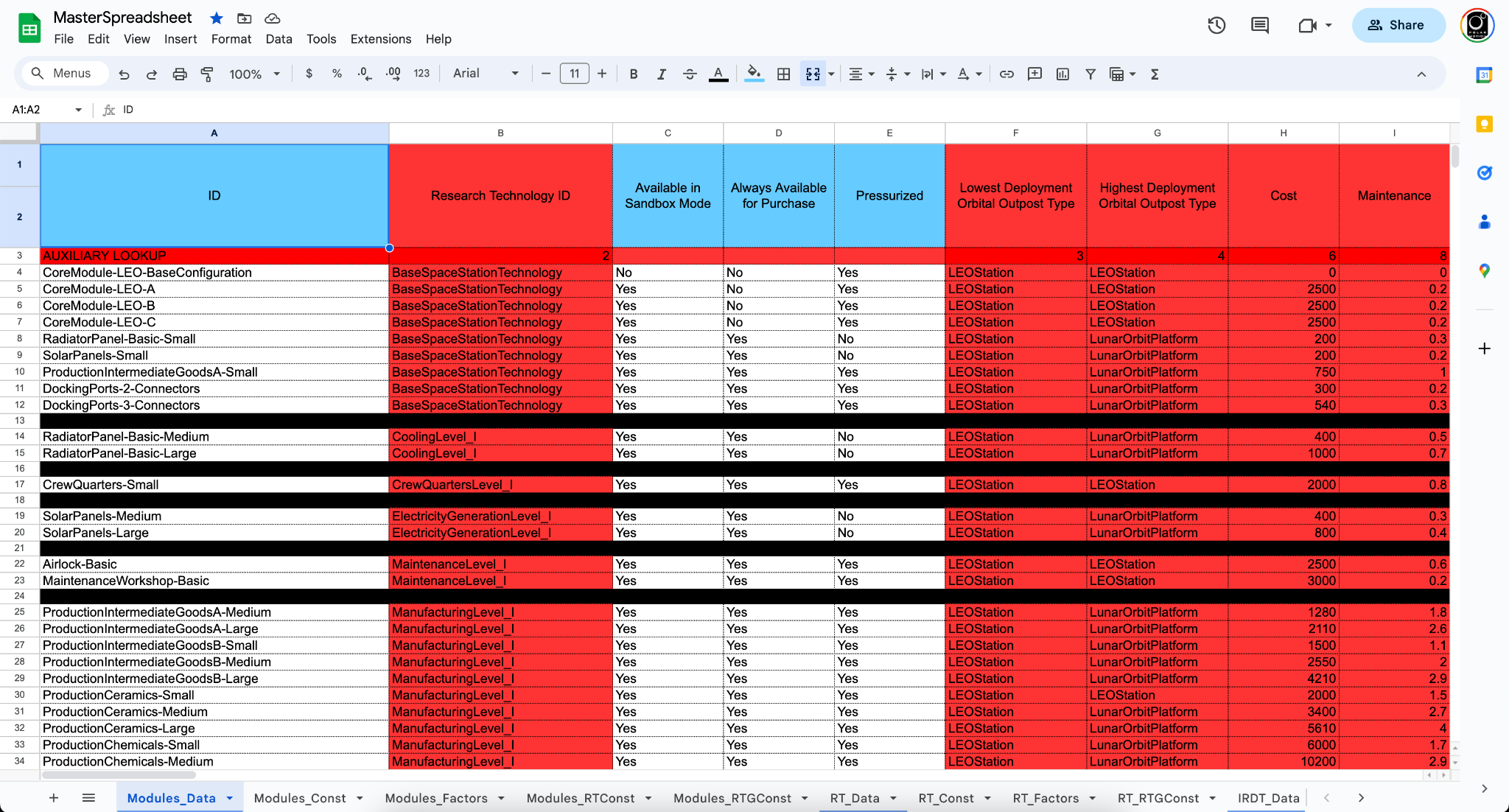Click the font size input field
This screenshot has height=812, width=1509.
point(575,74)
